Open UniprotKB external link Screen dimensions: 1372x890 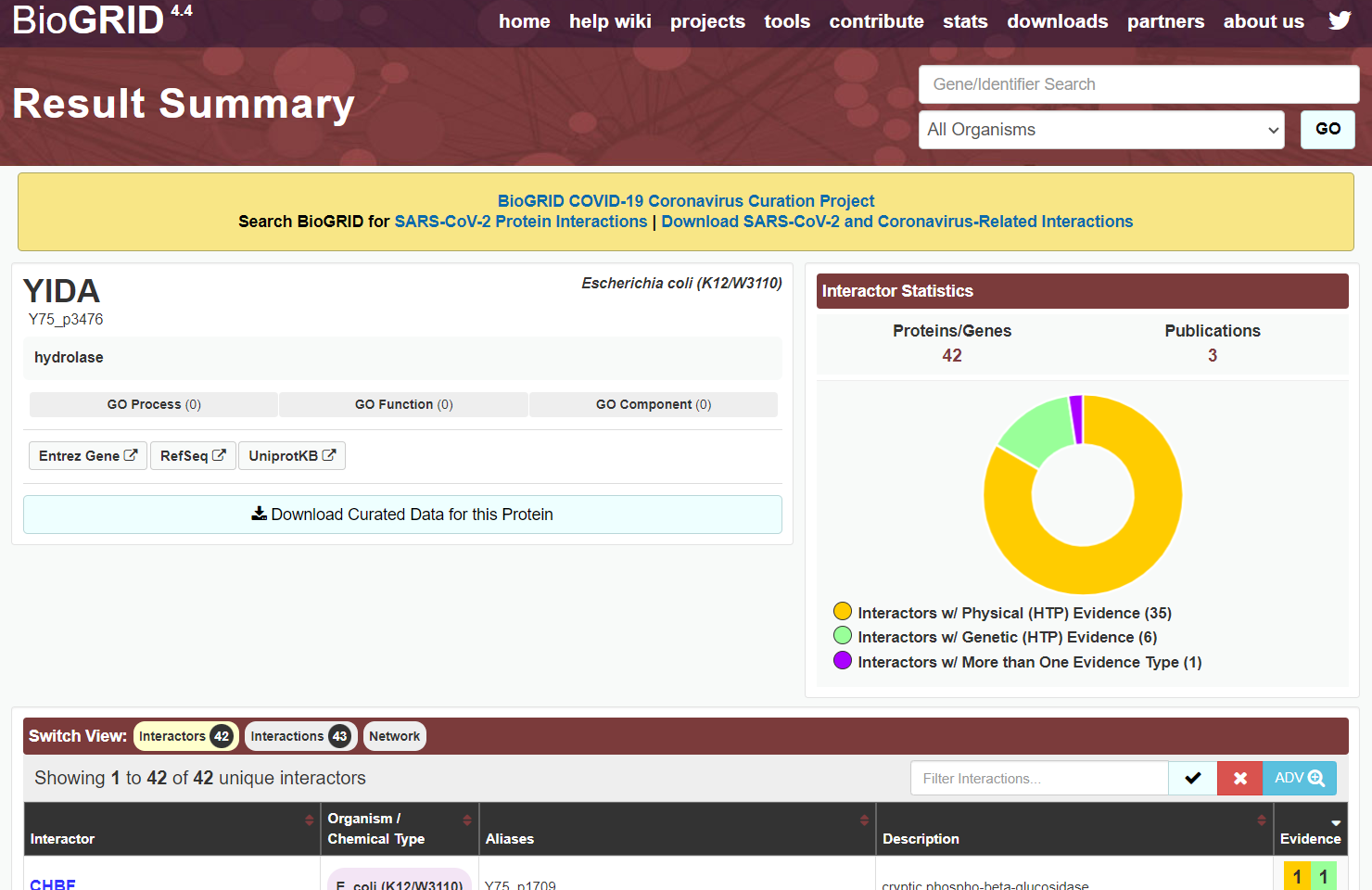point(292,455)
